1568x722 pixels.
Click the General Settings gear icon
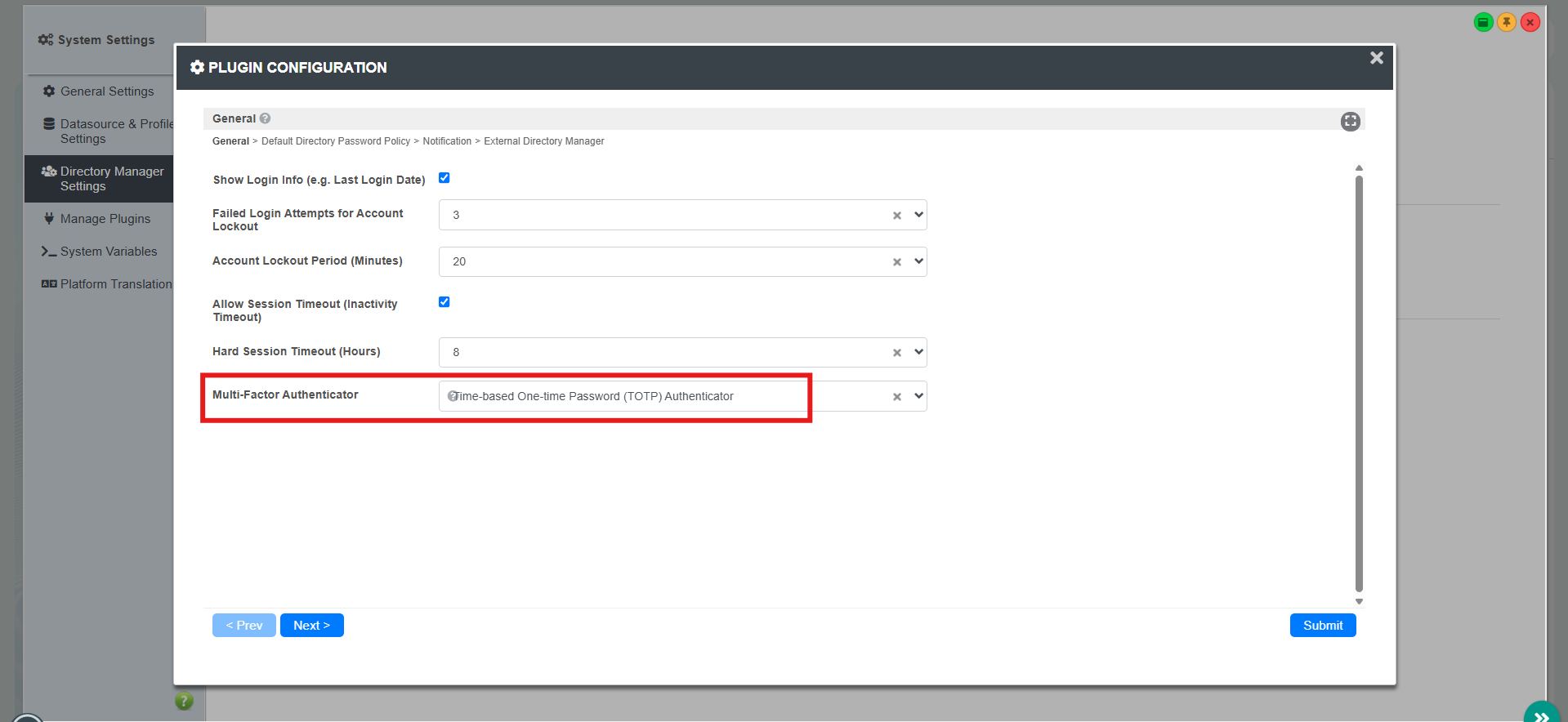tap(49, 91)
